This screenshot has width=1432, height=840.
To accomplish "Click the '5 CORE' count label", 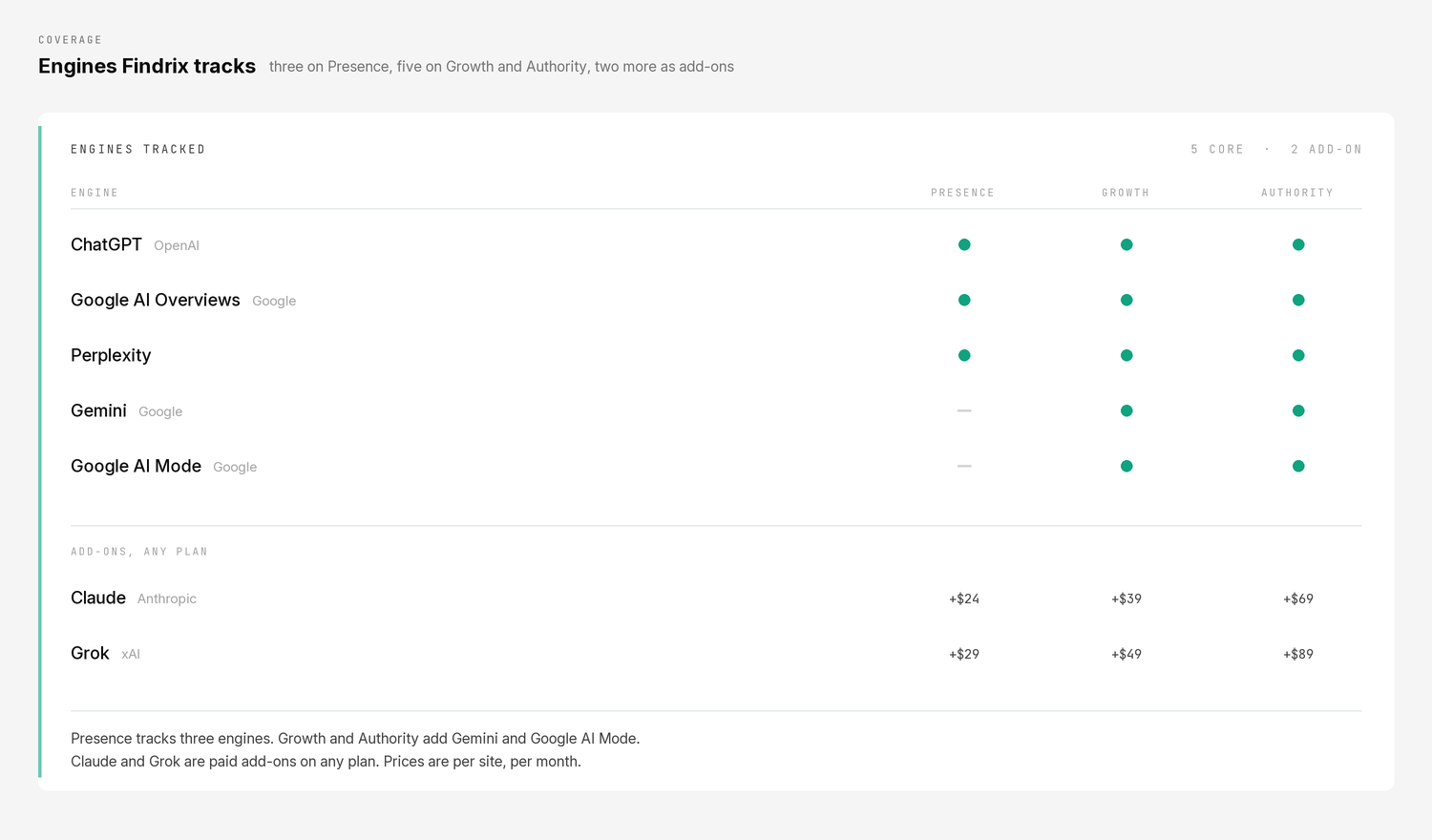I will (x=1217, y=149).
